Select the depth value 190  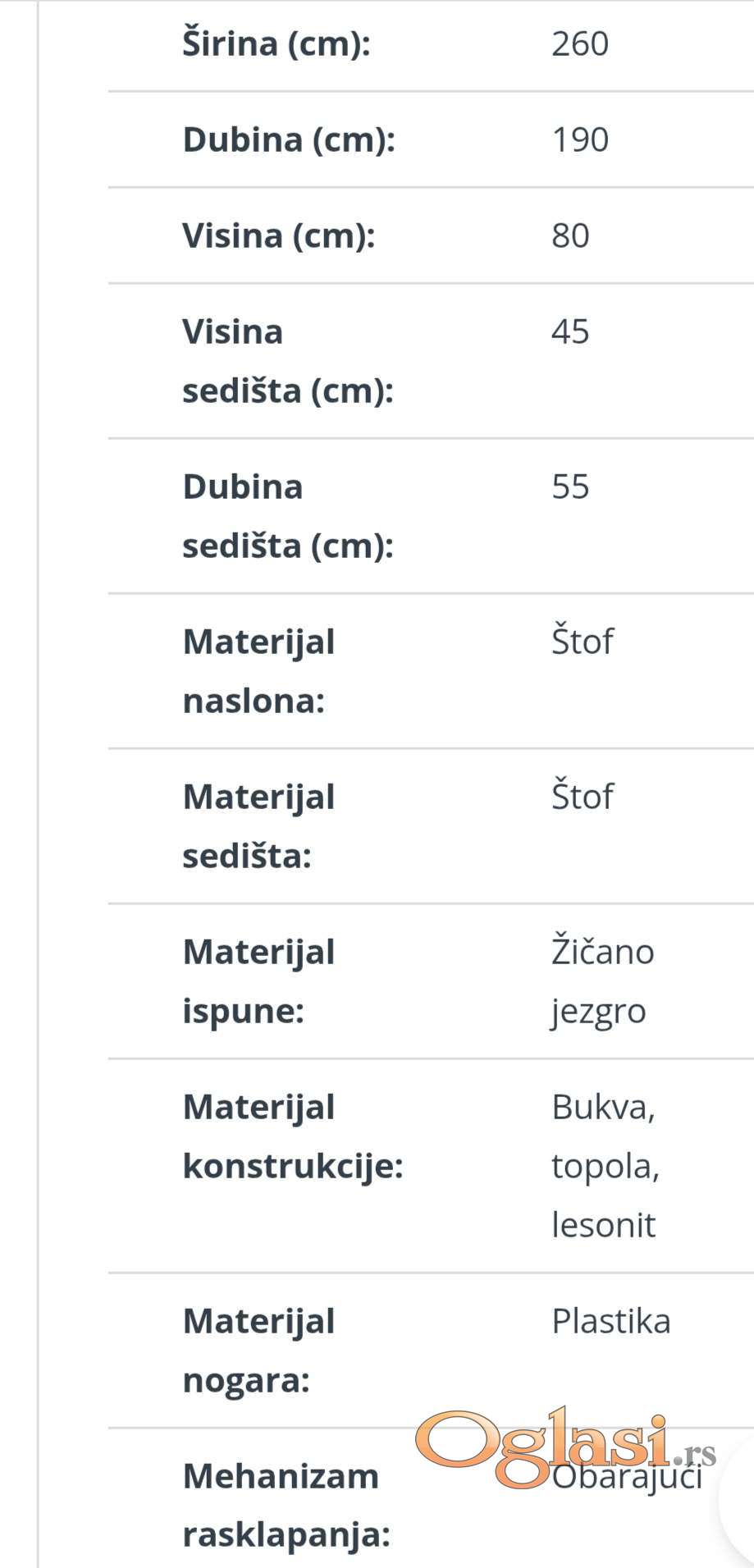(x=580, y=139)
